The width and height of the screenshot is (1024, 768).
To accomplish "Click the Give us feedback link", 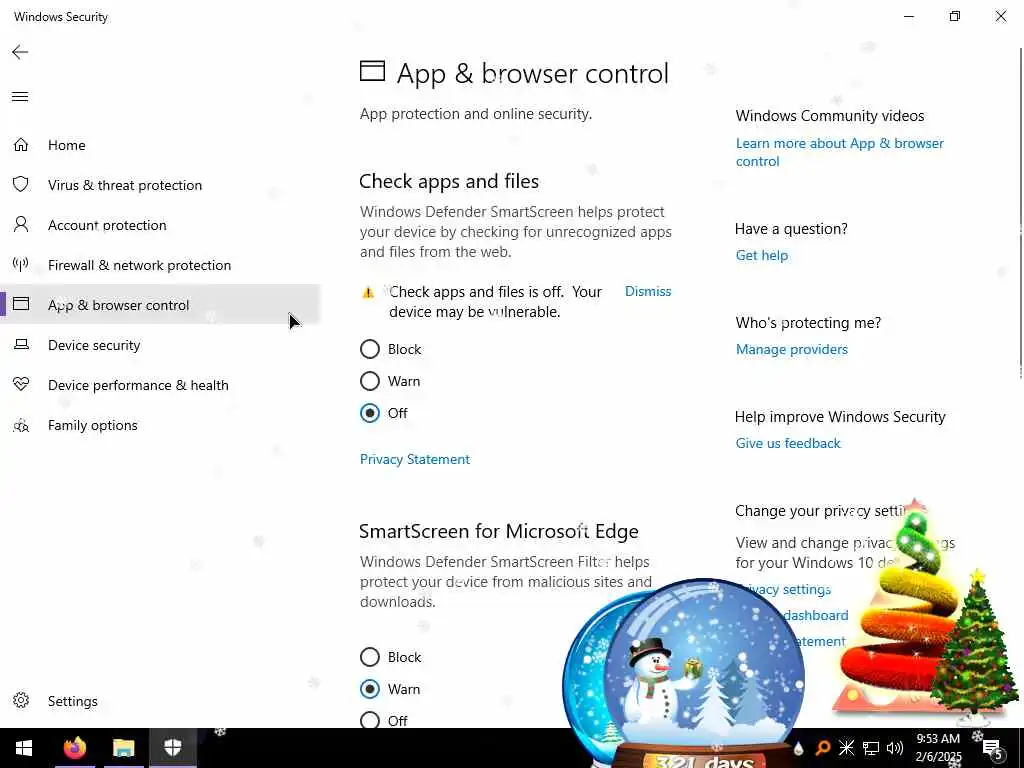I will [x=788, y=443].
